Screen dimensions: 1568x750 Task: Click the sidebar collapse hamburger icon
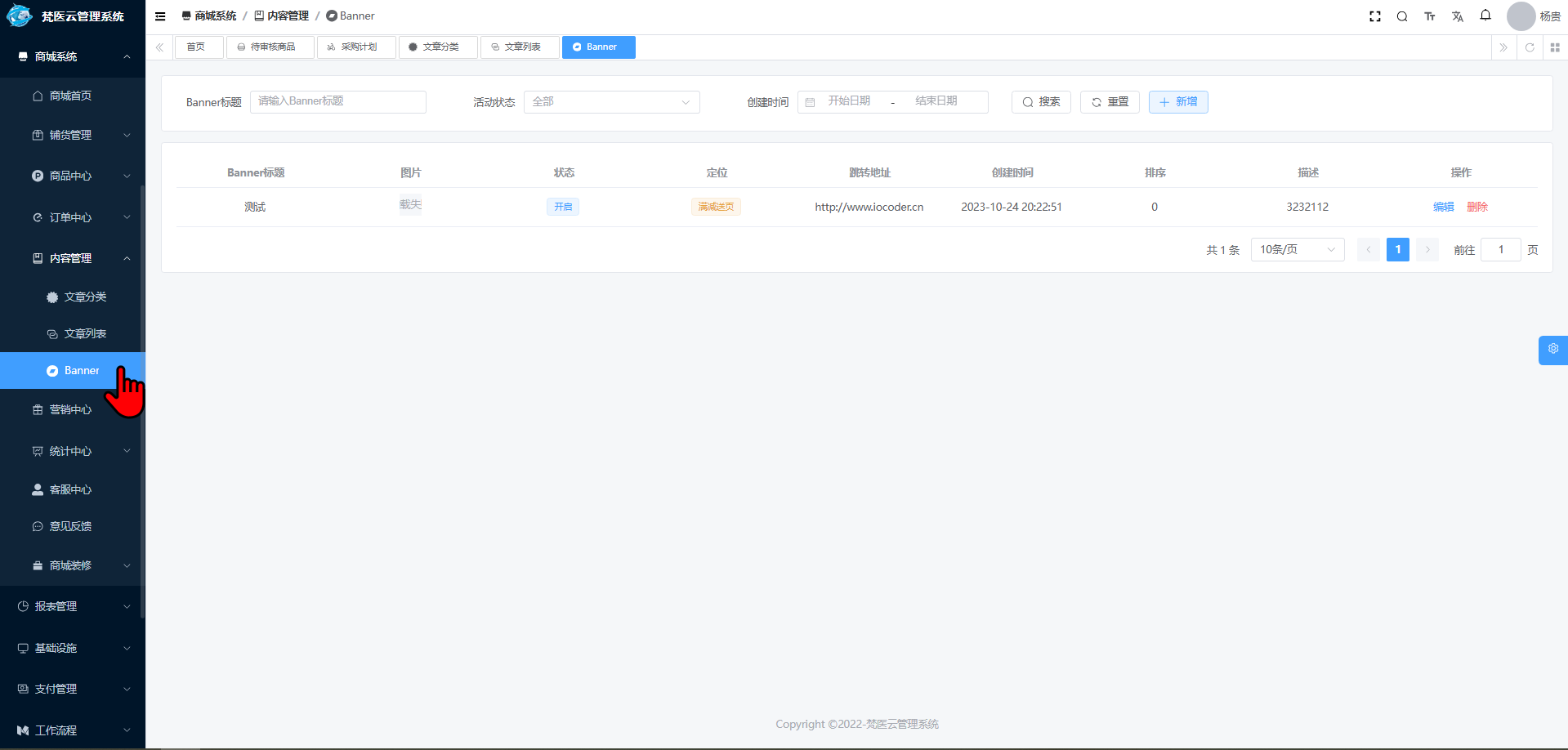160,16
